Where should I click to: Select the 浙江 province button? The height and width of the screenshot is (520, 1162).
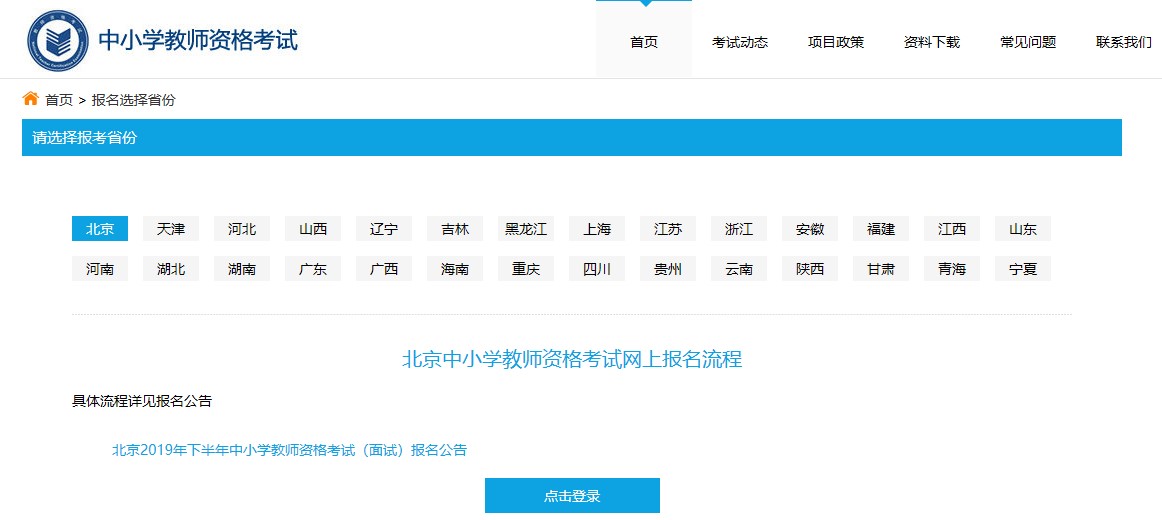click(x=739, y=229)
